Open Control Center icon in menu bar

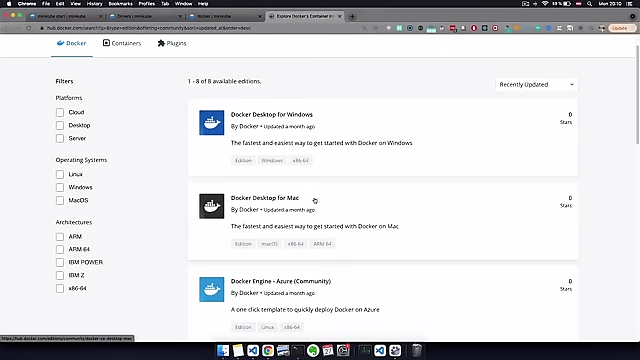coord(630,4)
